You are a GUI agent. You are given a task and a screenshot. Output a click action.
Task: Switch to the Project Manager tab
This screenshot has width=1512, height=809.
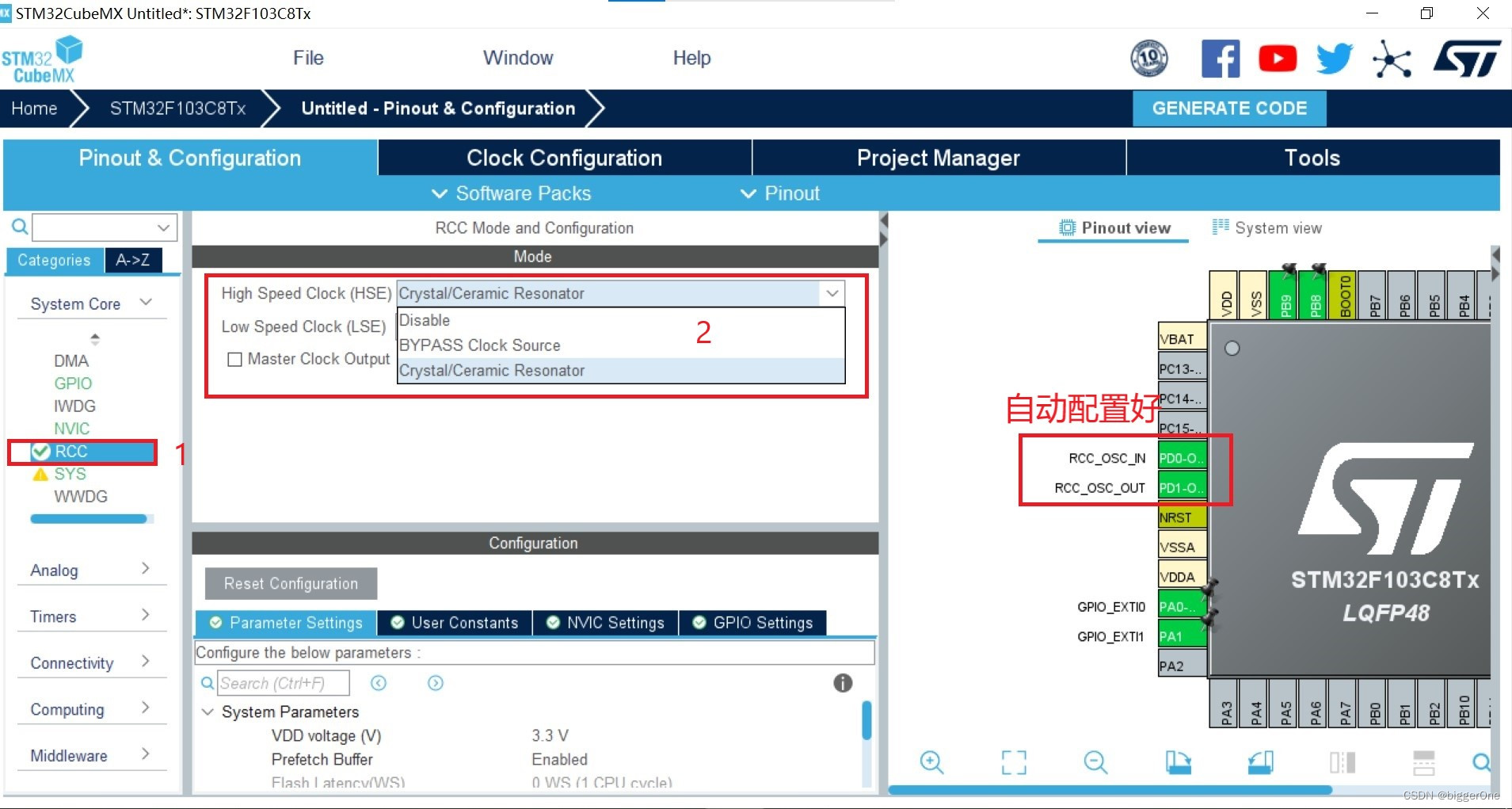(x=939, y=158)
